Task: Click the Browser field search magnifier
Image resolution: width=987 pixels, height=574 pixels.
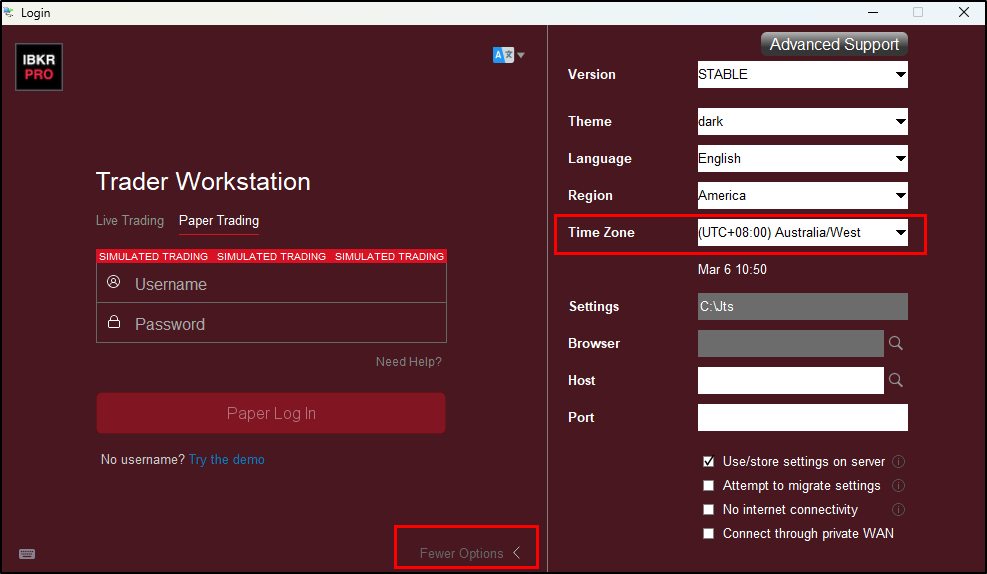Action: [896, 343]
